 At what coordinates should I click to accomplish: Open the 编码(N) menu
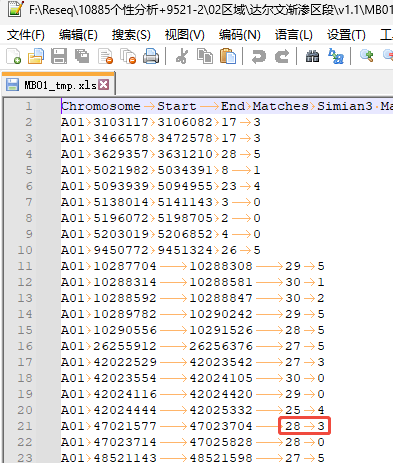[239, 35]
